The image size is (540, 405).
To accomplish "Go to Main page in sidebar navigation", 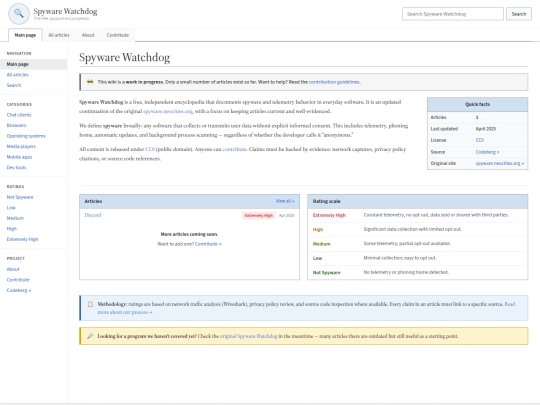I will pyautogui.click(x=33, y=64).
